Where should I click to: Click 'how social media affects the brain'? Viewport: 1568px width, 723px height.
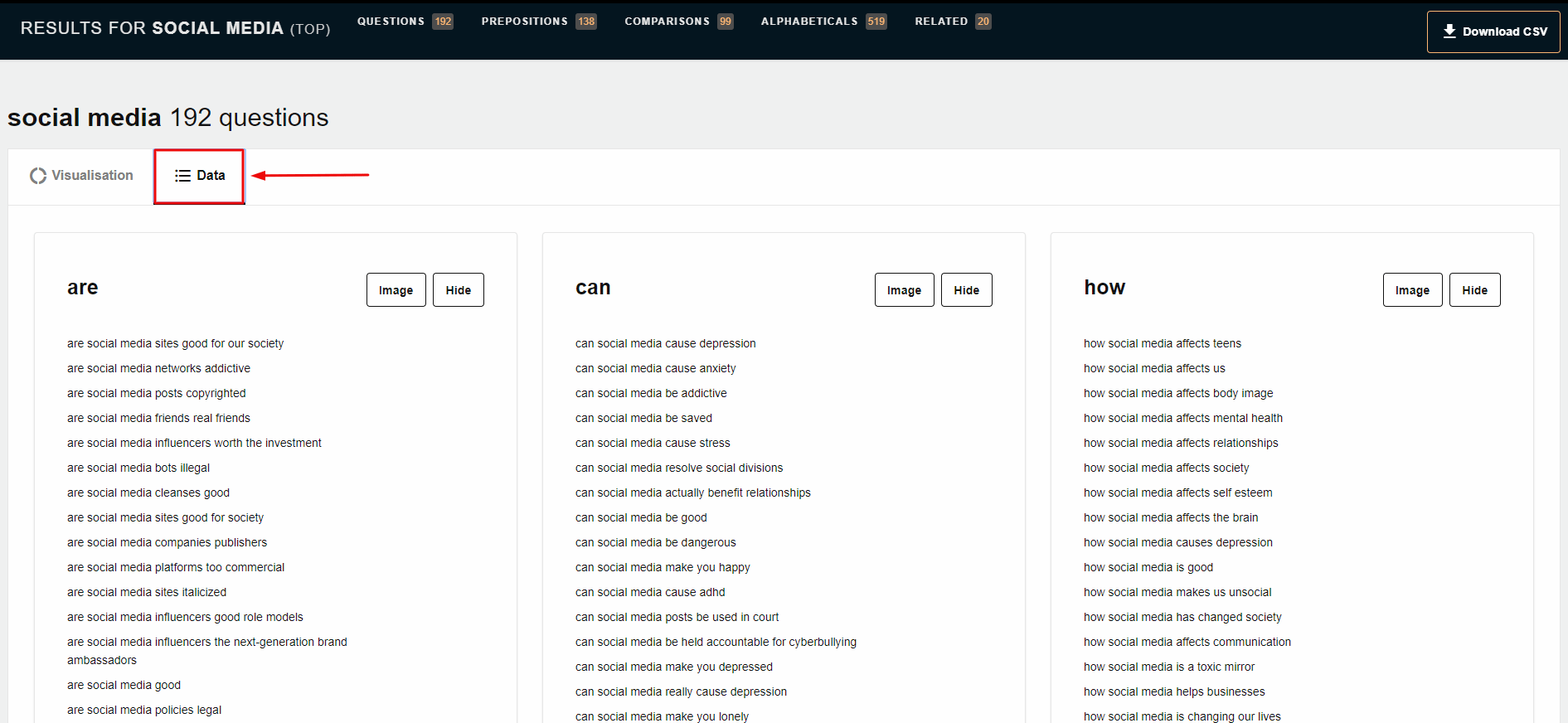[x=1171, y=517]
